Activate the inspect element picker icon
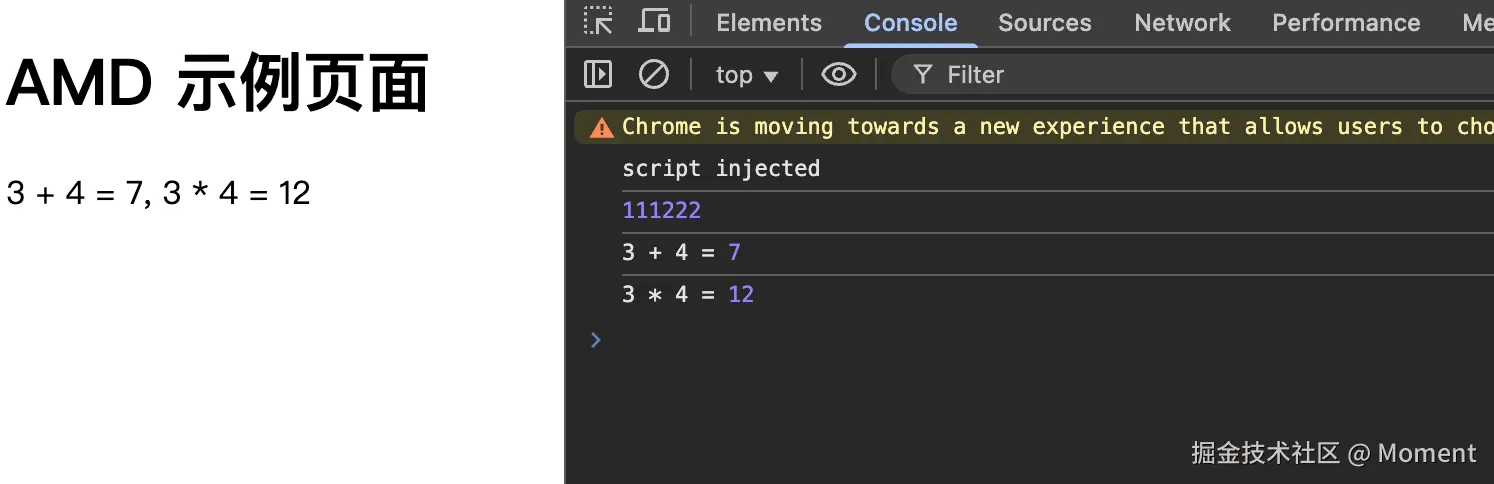 coord(598,22)
